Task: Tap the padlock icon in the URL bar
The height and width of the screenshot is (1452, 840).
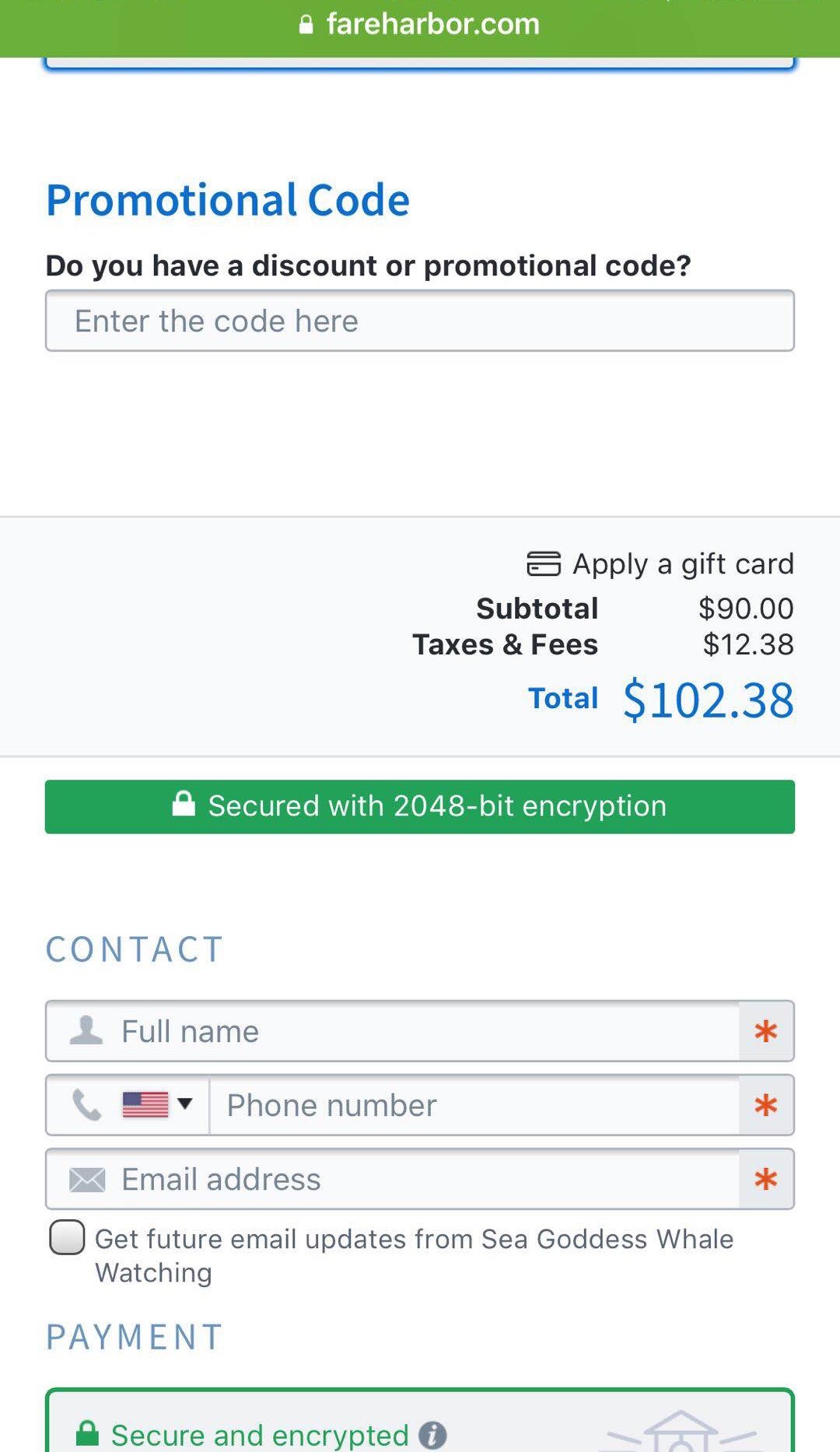Action: tap(306, 25)
